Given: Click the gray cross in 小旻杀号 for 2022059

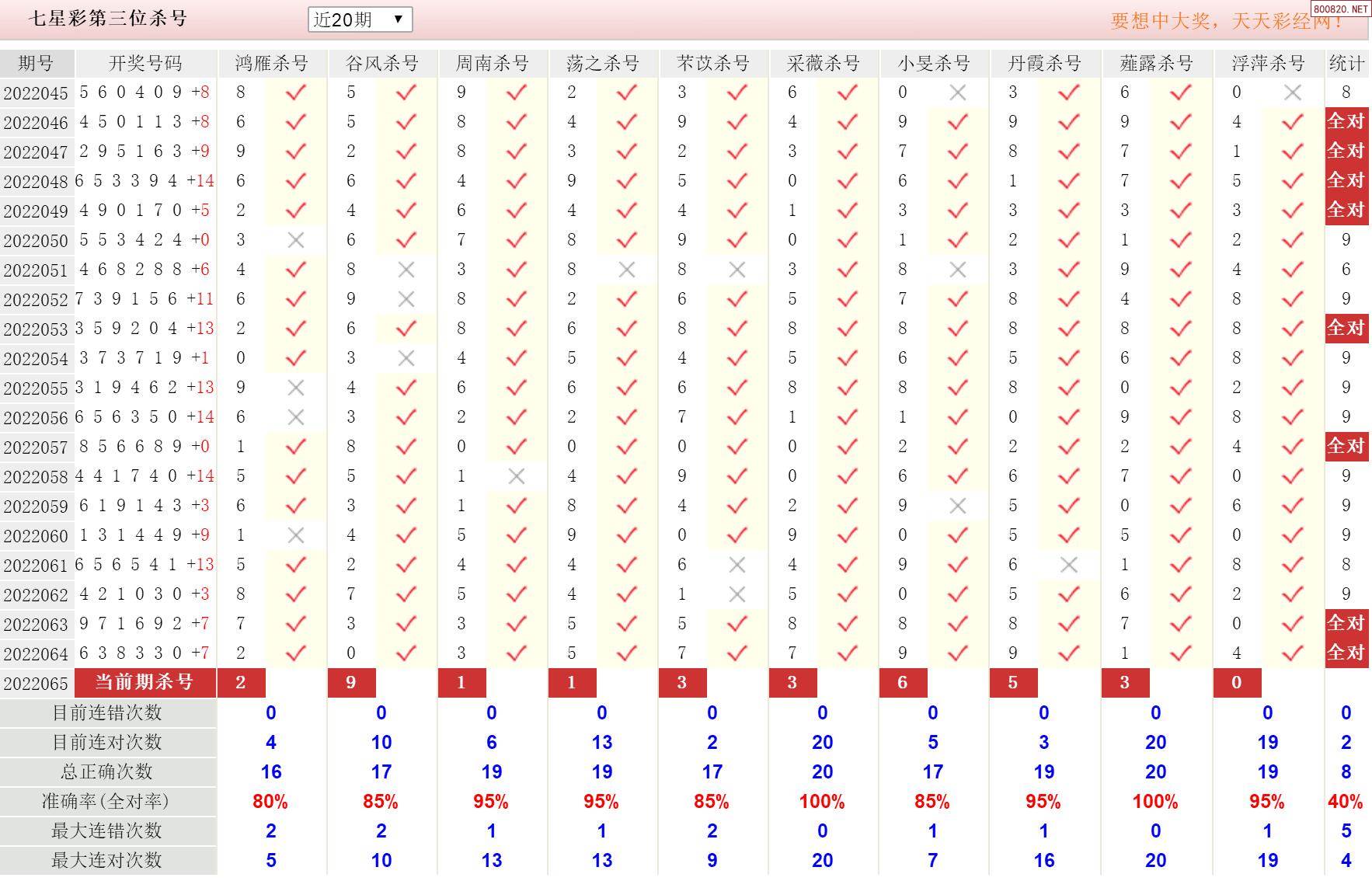Looking at the screenshot, I should click(x=957, y=506).
